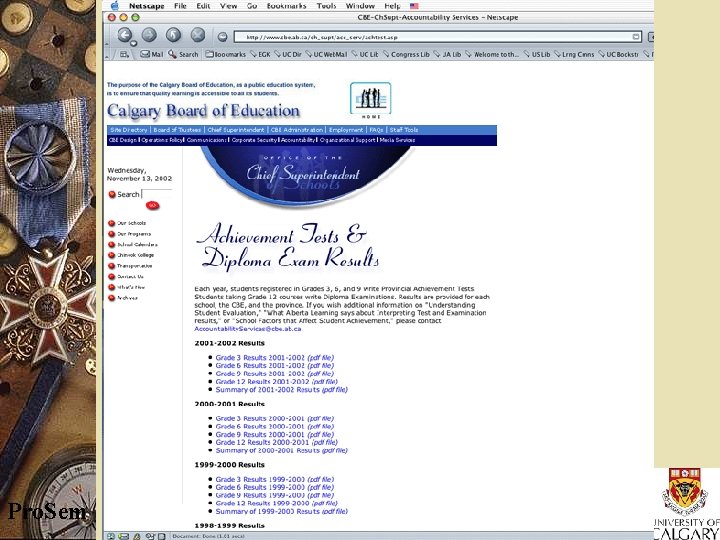Screen dimensions: 720x540
Task: Open the Mail toolbar icon
Action: [x=152, y=54]
